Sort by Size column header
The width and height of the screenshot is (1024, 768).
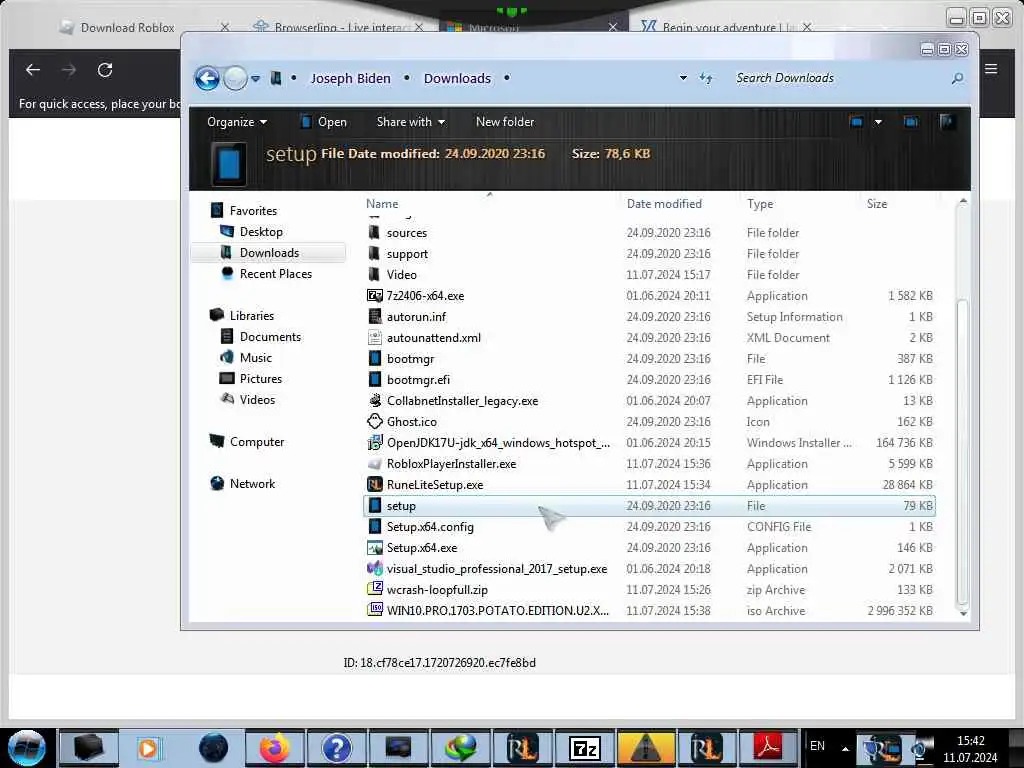[876, 204]
